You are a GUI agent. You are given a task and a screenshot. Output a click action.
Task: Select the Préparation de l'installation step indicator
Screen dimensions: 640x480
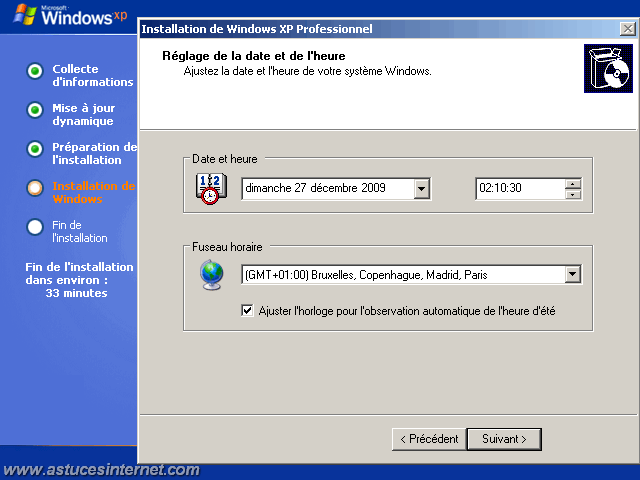tap(35, 149)
